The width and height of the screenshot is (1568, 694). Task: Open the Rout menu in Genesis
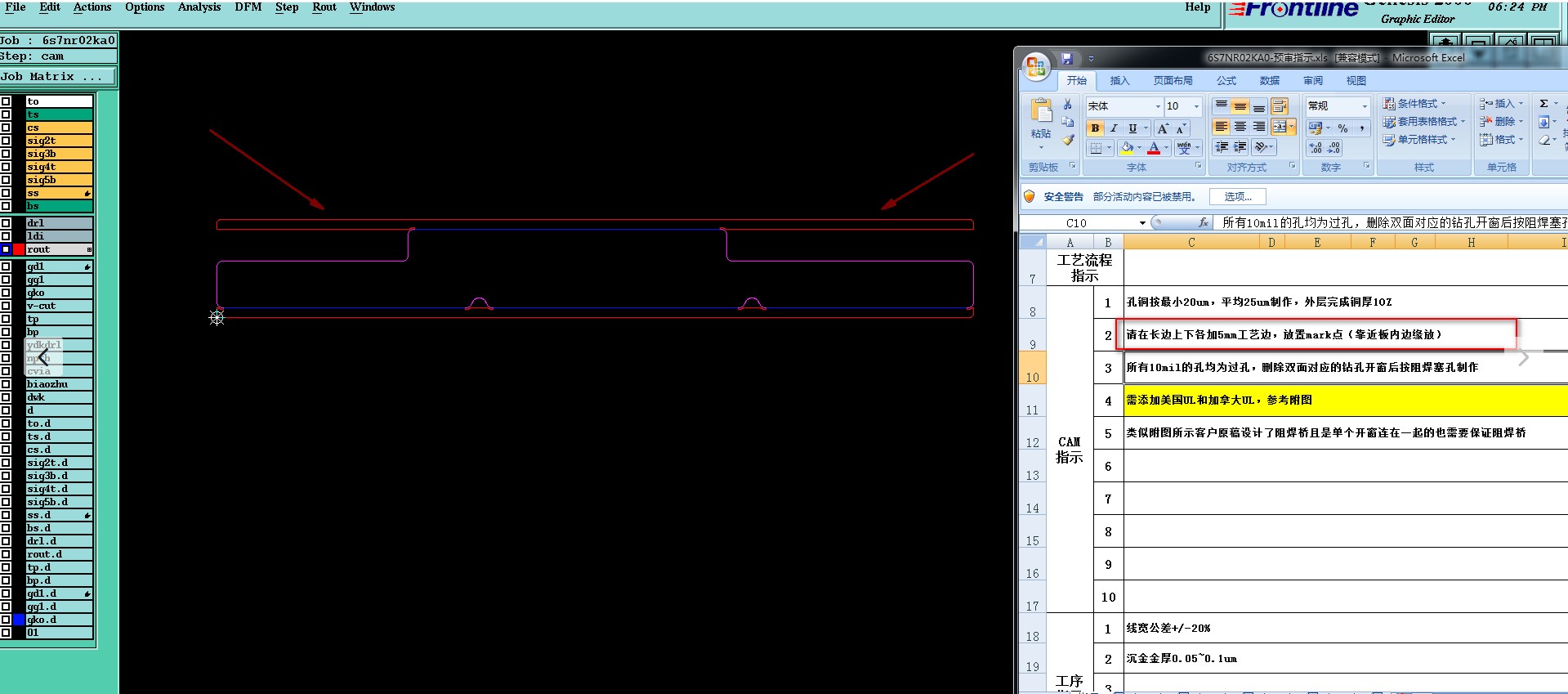pos(324,7)
